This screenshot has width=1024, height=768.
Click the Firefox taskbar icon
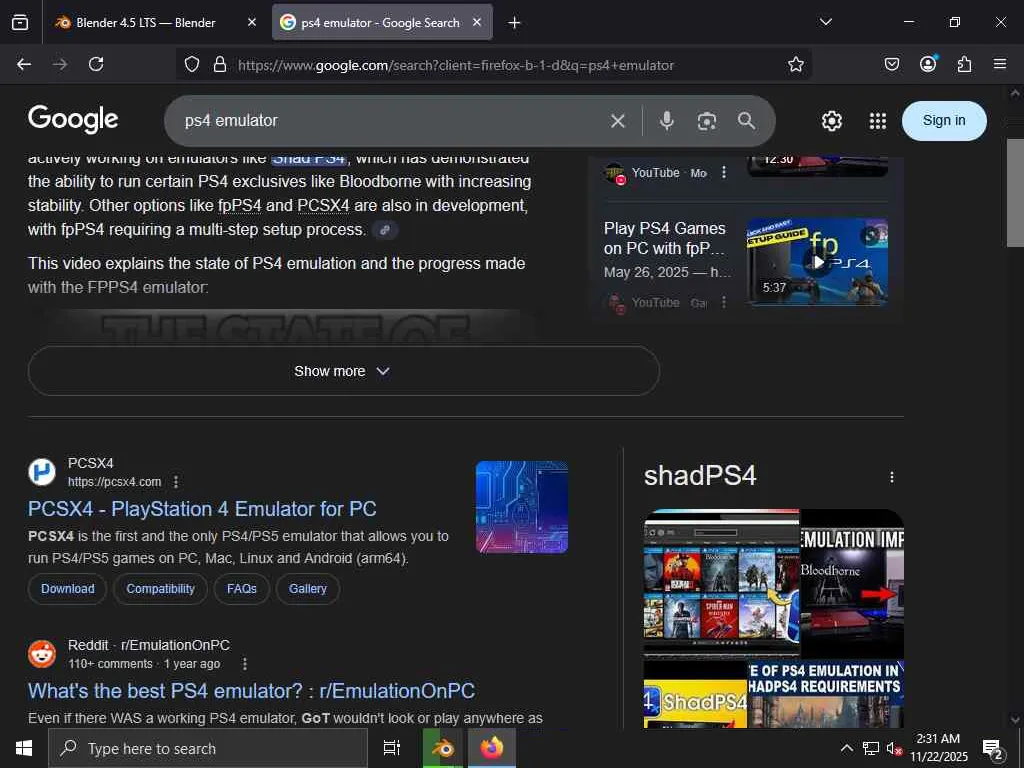click(x=492, y=748)
